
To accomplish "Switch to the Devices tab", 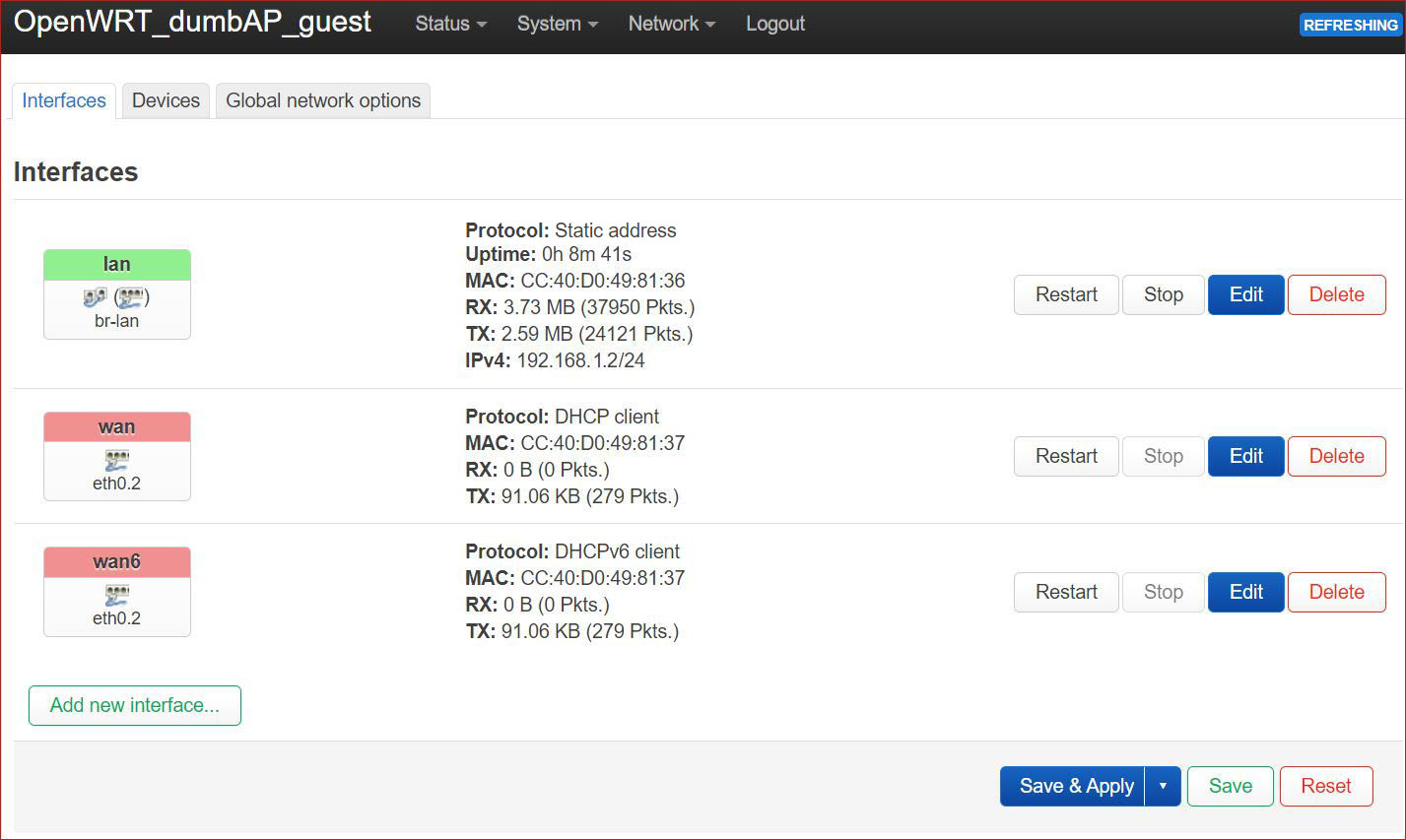I will 166,100.
